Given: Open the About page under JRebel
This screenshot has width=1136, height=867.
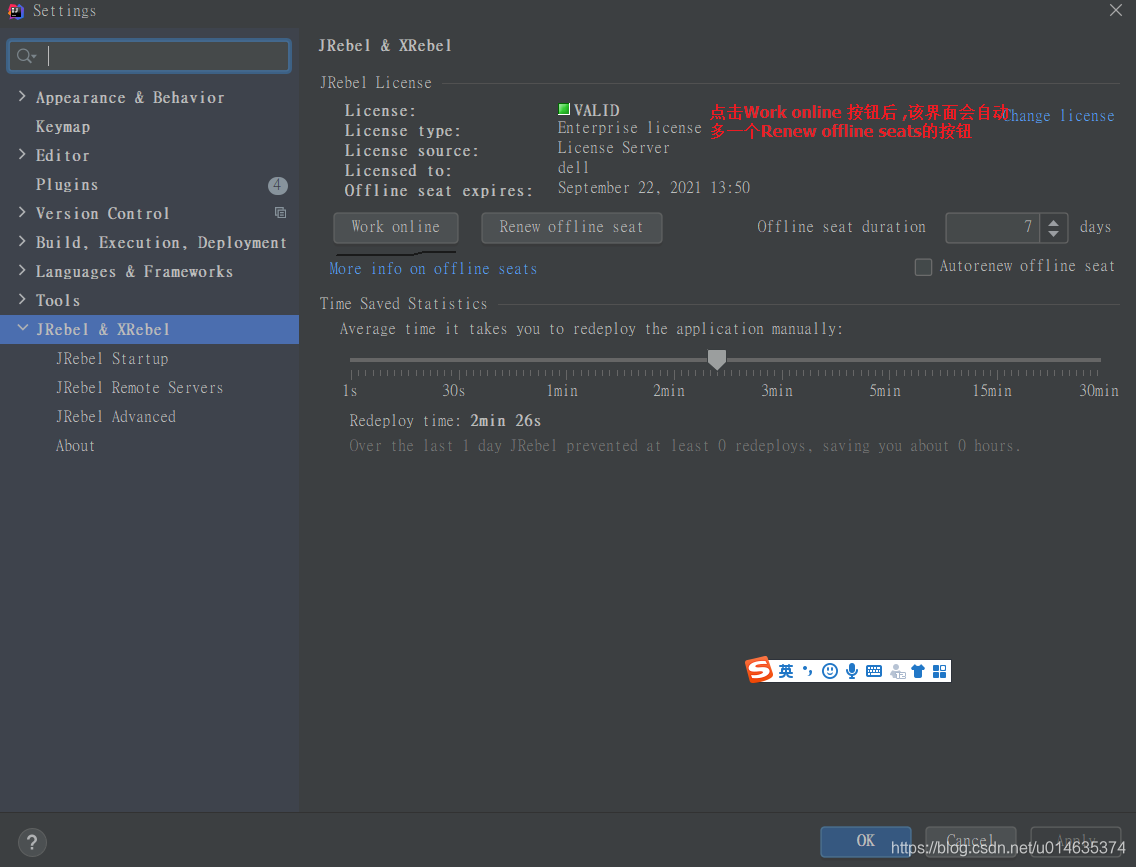Looking at the screenshot, I should [x=75, y=445].
